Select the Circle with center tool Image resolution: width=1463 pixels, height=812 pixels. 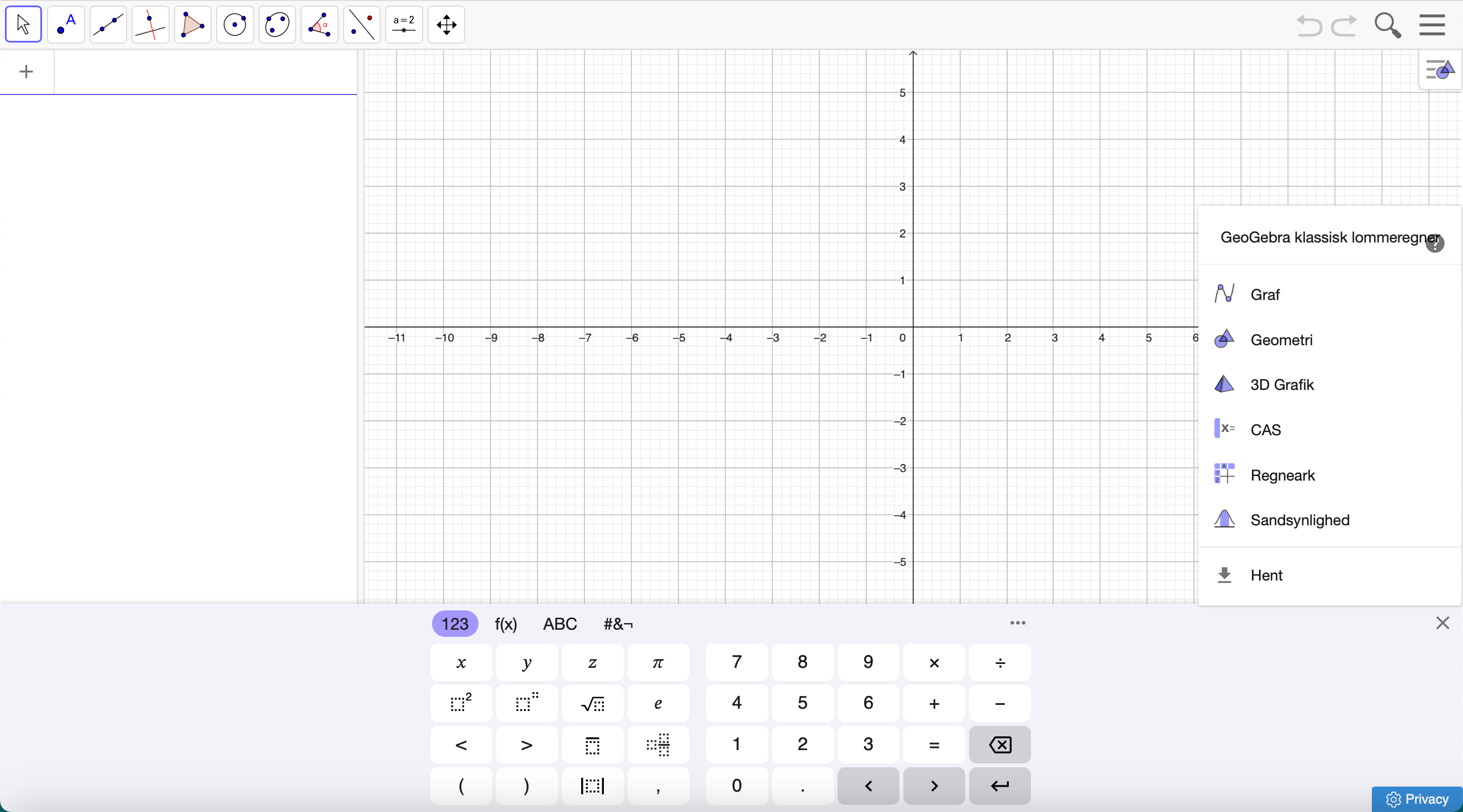pyautogui.click(x=235, y=24)
